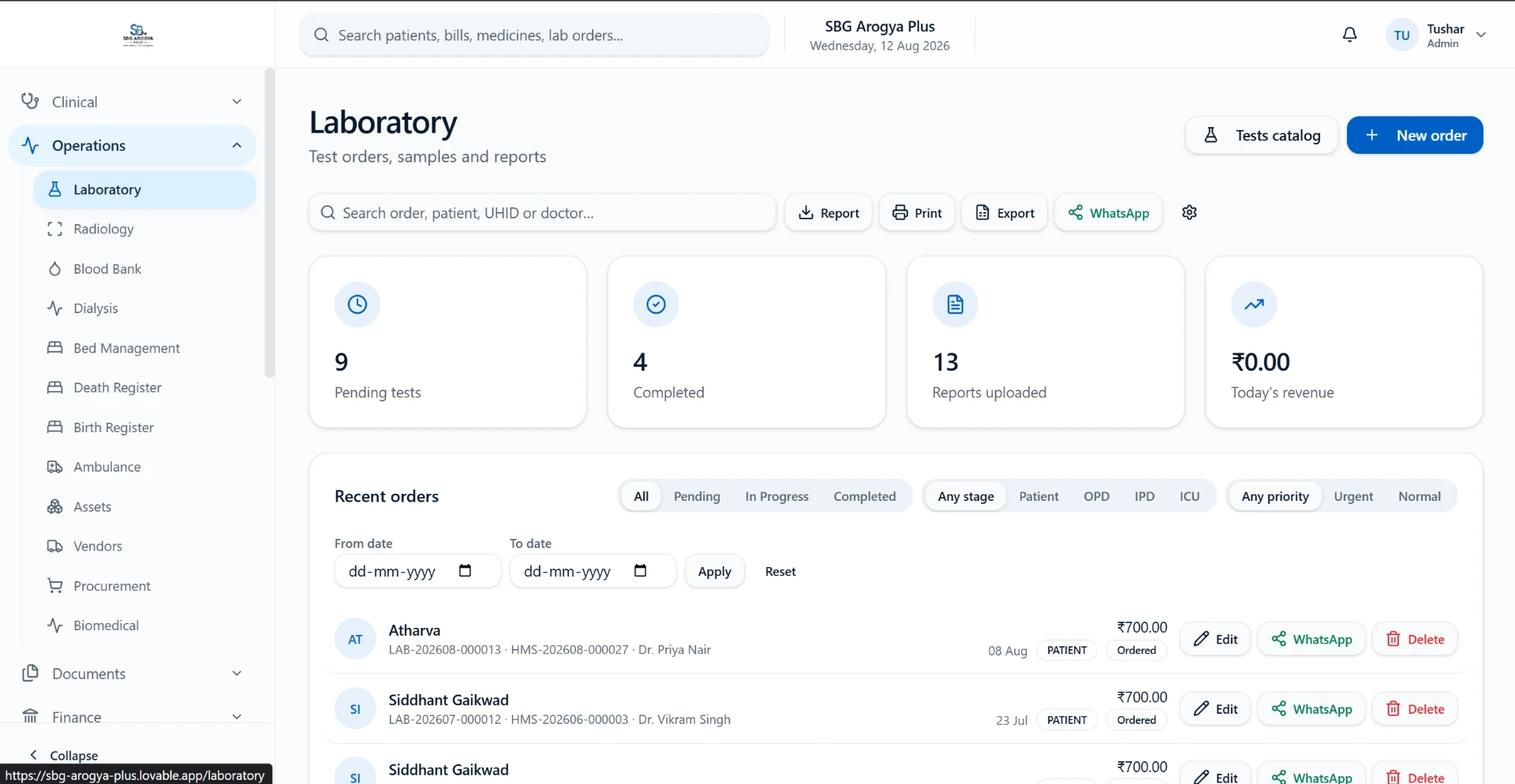Open Blood Bank in the sidebar
1515x784 pixels.
(x=145, y=269)
